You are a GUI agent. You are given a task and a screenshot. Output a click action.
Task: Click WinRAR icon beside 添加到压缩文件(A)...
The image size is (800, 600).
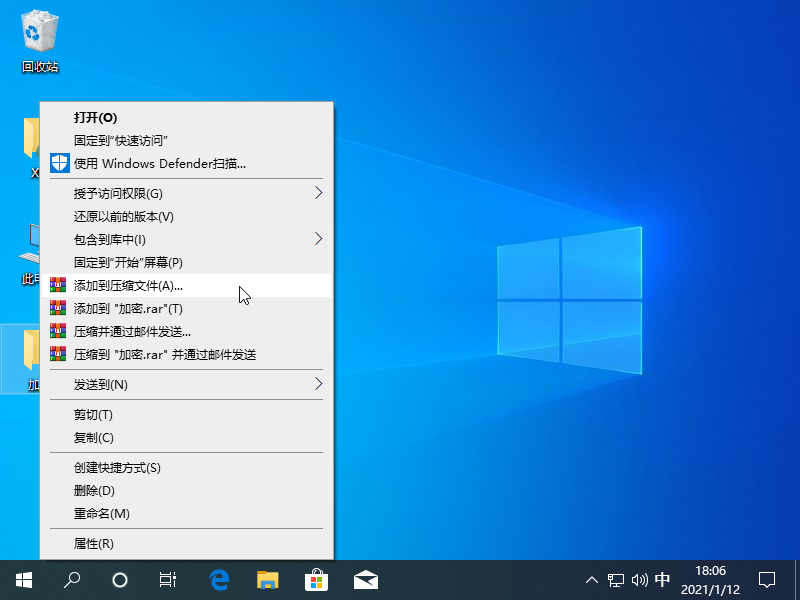[x=58, y=286]
